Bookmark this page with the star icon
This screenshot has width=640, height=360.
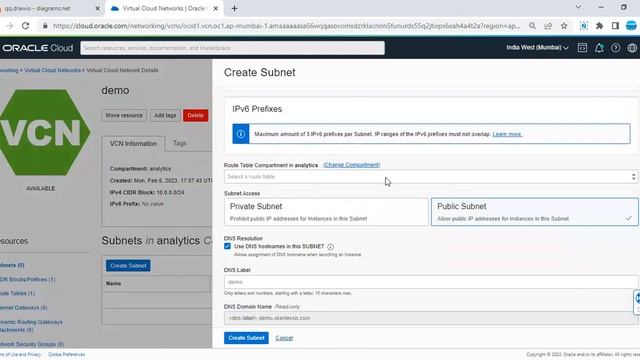[x=564, y=26]
